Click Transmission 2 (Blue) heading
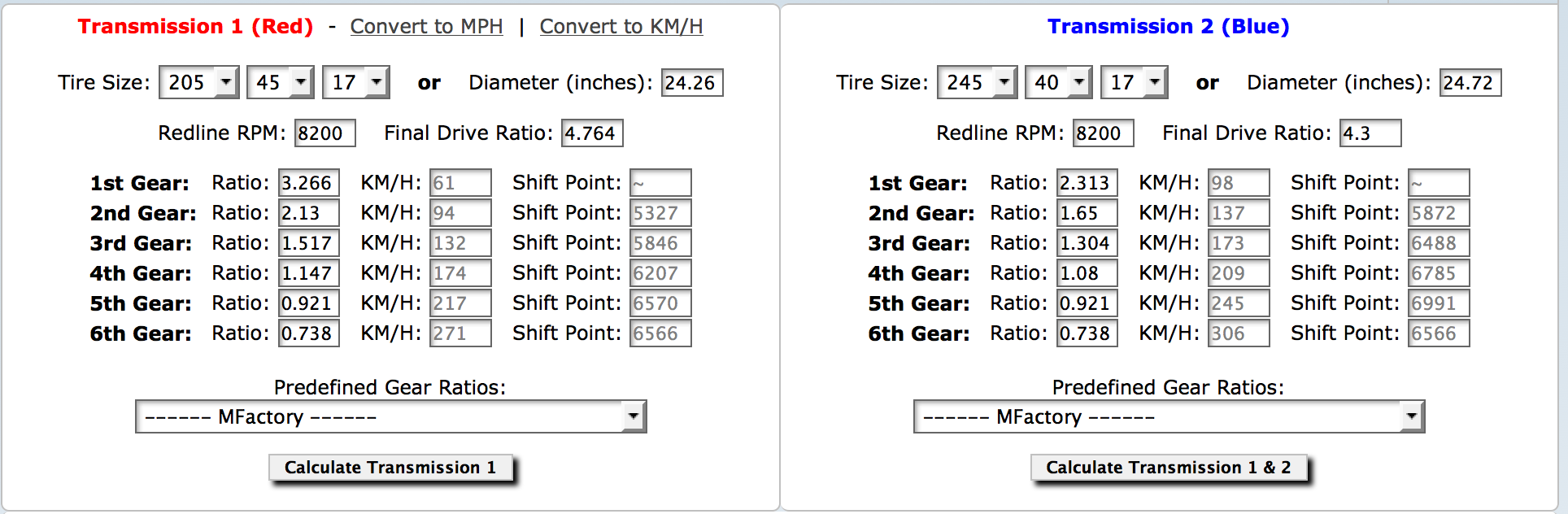1568x514 pixels. coord(1169,27)
